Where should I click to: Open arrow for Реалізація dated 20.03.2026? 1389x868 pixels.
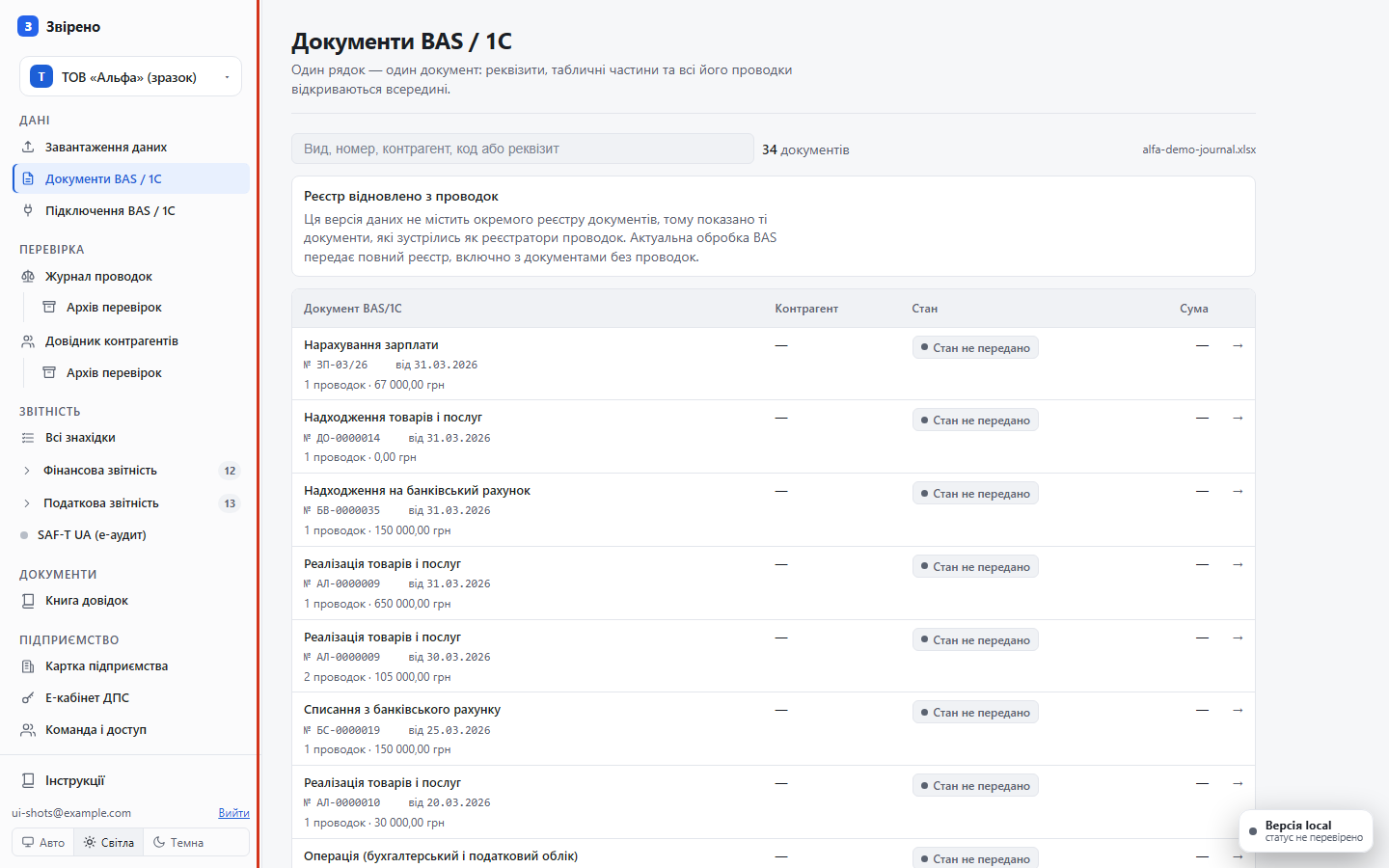1238,783
